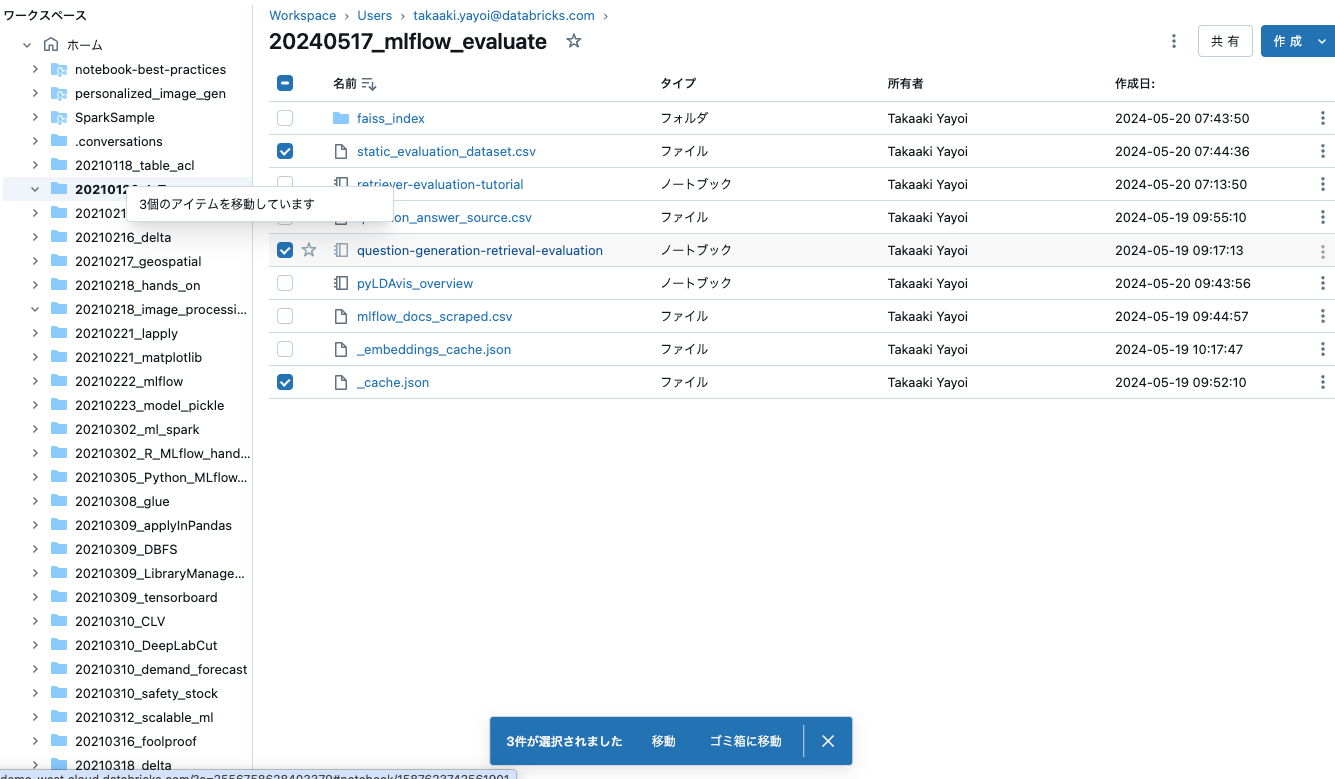Click the folder icon beside faiss_index

[x=340, y=118]
